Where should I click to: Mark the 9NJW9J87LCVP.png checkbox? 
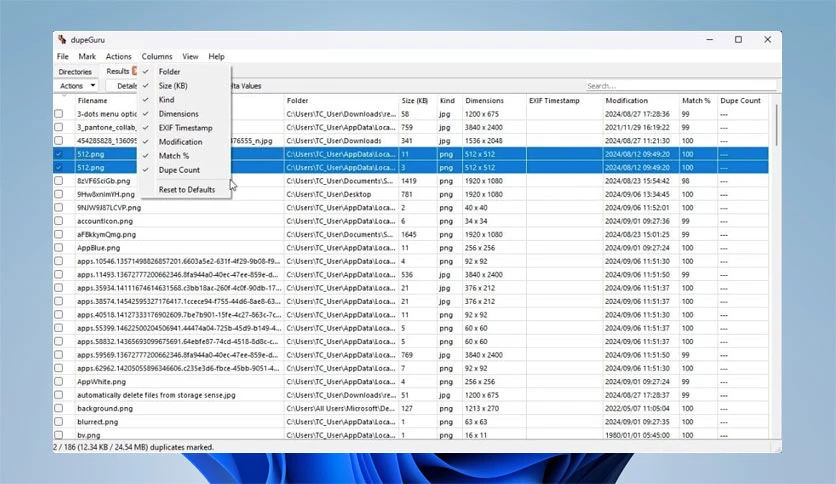[59, 207]
